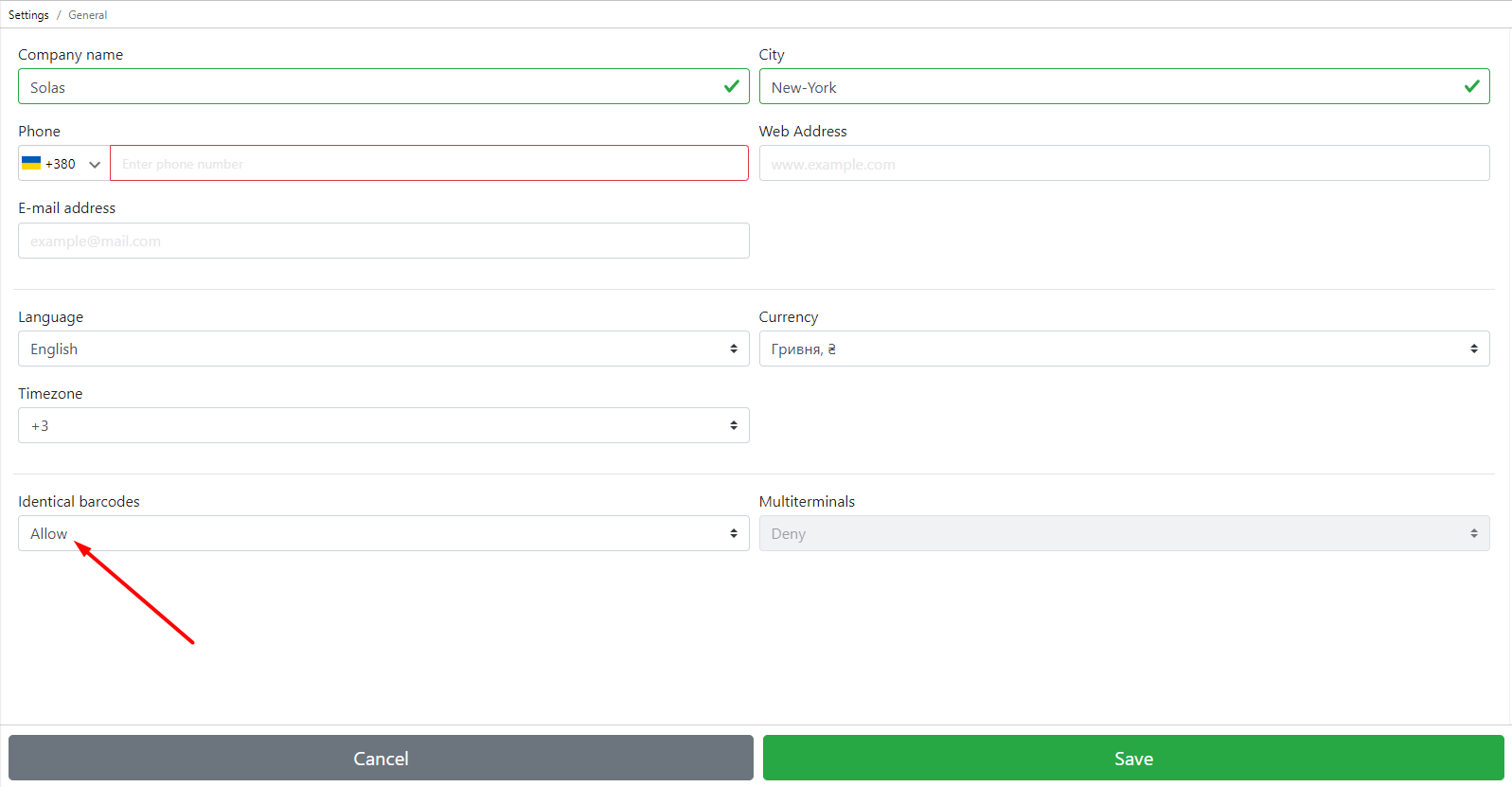Click the up-down arrows on Timezone select
1512x787 pixels.
coord(733,425)
